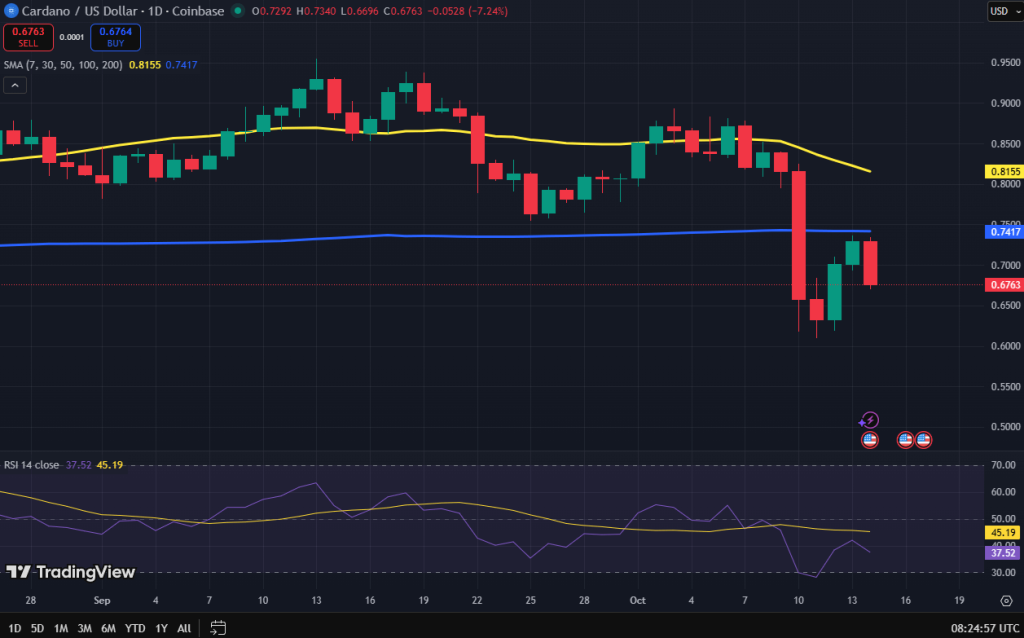Click the TradingView logo
The height and width of the screenshot is (638, 1024).
coord(70,572)
